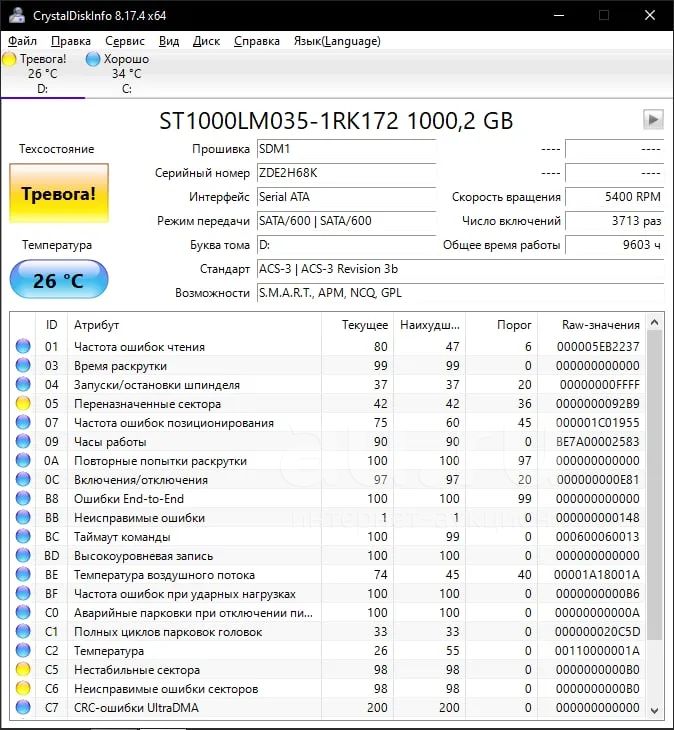Click status icon for BD Высокоуровневая запись

pos(23,555)
